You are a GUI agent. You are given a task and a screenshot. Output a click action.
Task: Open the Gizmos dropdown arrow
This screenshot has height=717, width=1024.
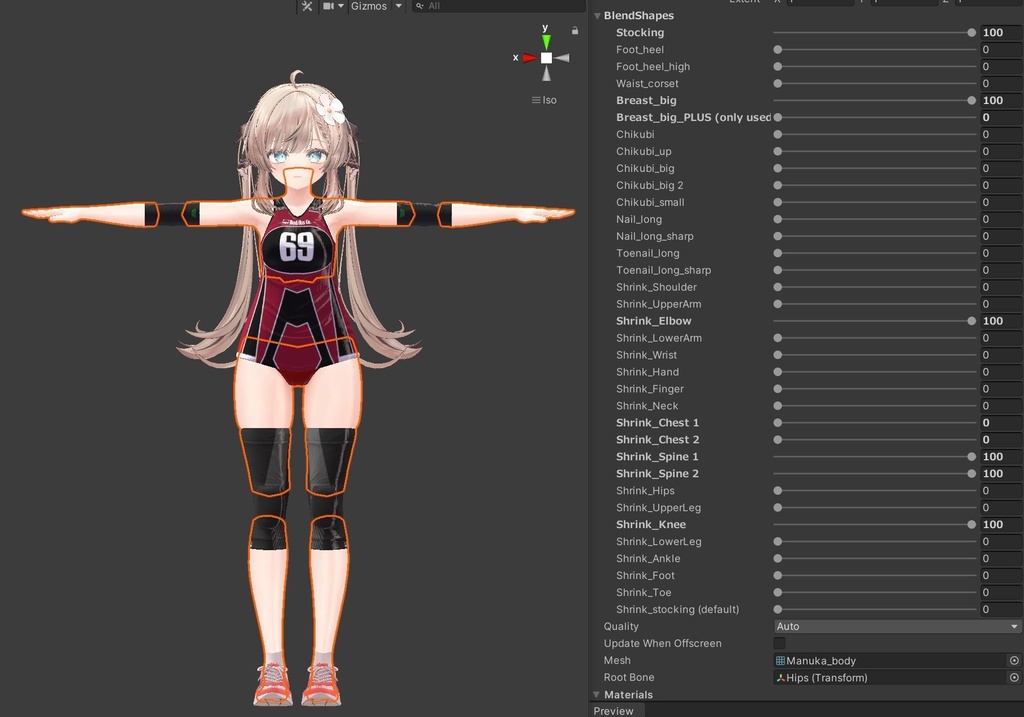click(x=398, y=6)
